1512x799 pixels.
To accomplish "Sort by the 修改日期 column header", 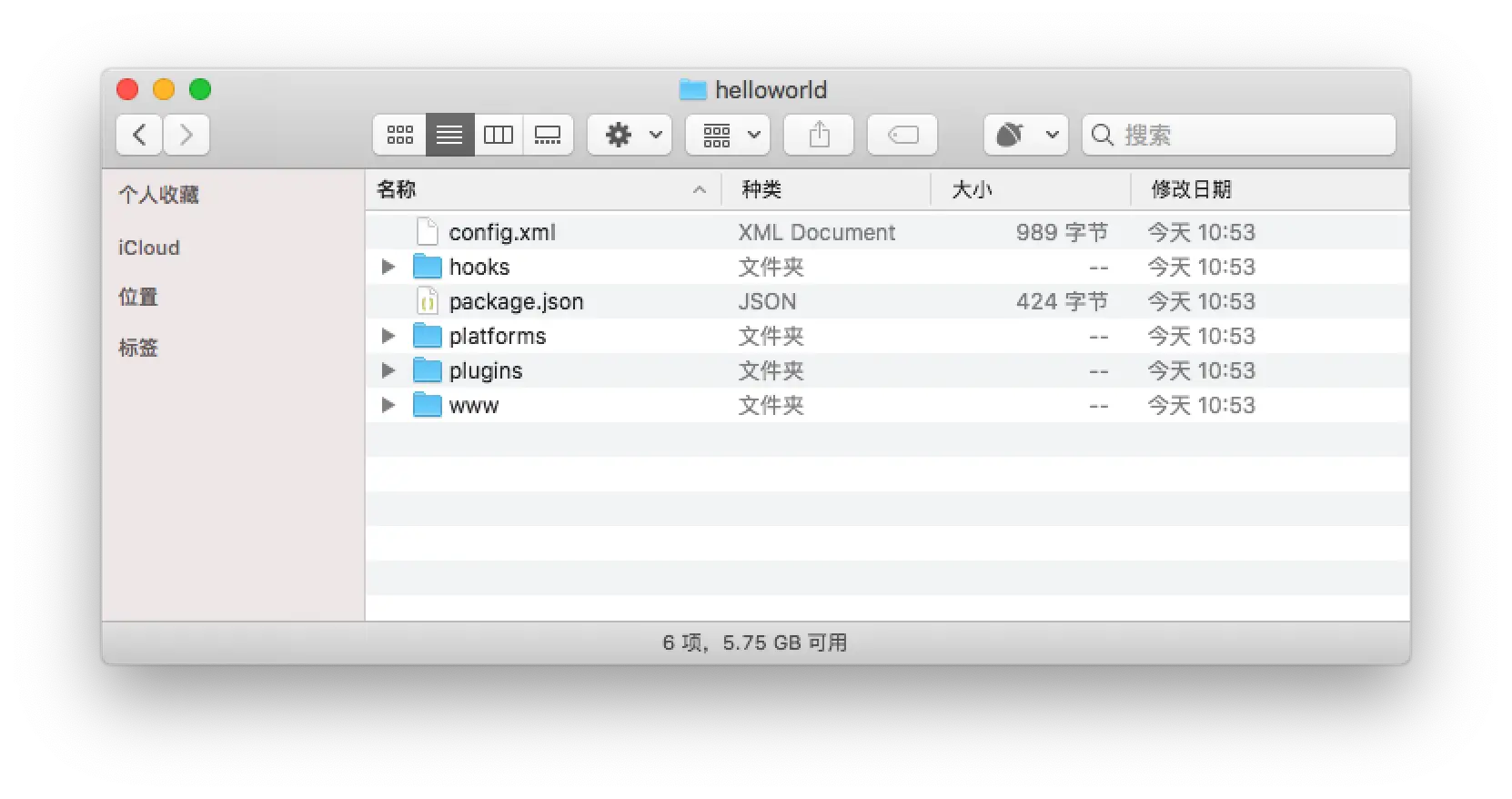I will (x=1270, y=189).
